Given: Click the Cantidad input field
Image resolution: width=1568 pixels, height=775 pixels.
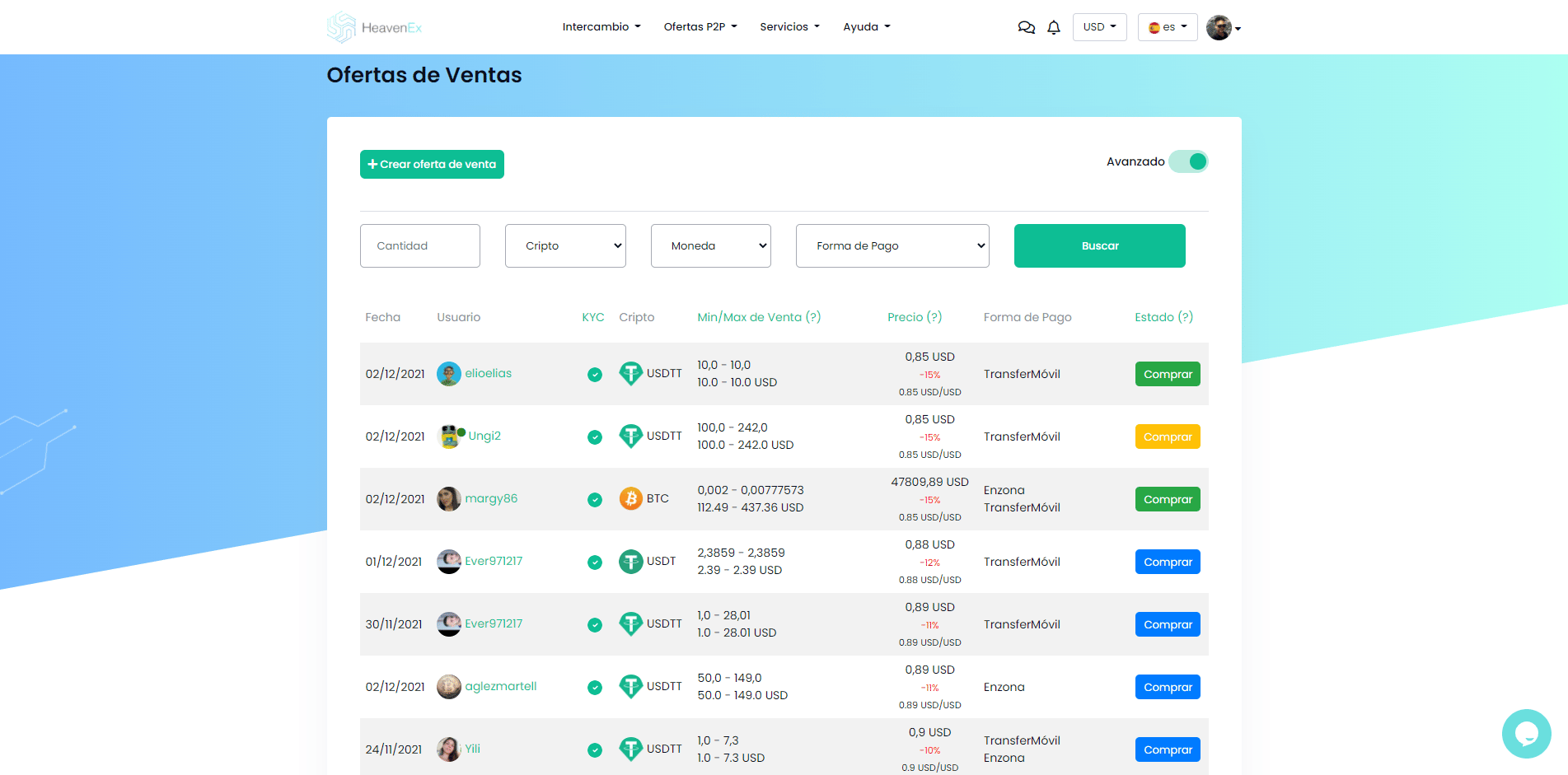Looking at the screenshot, I should 420,245.
